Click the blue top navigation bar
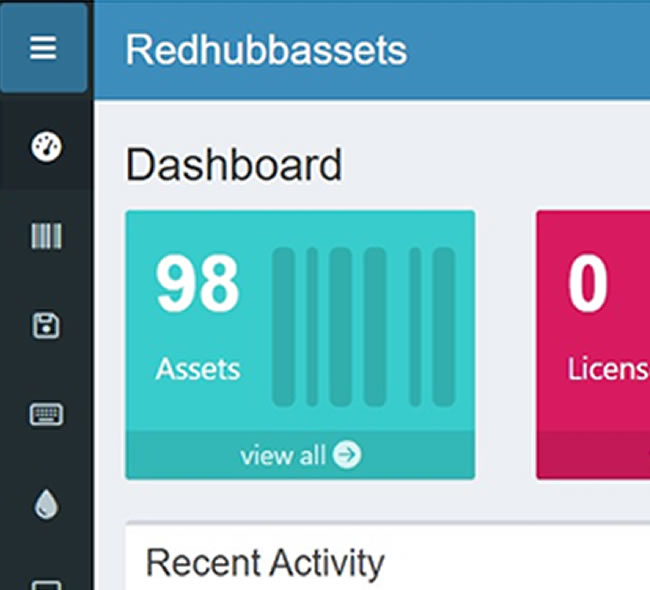 (530, 50)
